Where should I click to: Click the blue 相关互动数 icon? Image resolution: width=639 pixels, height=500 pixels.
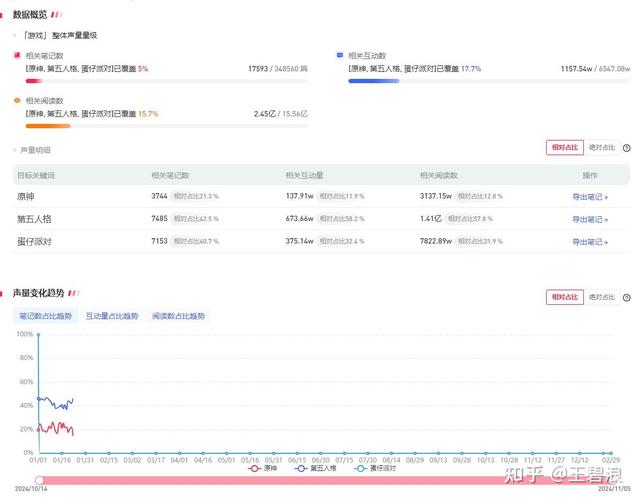340,55
